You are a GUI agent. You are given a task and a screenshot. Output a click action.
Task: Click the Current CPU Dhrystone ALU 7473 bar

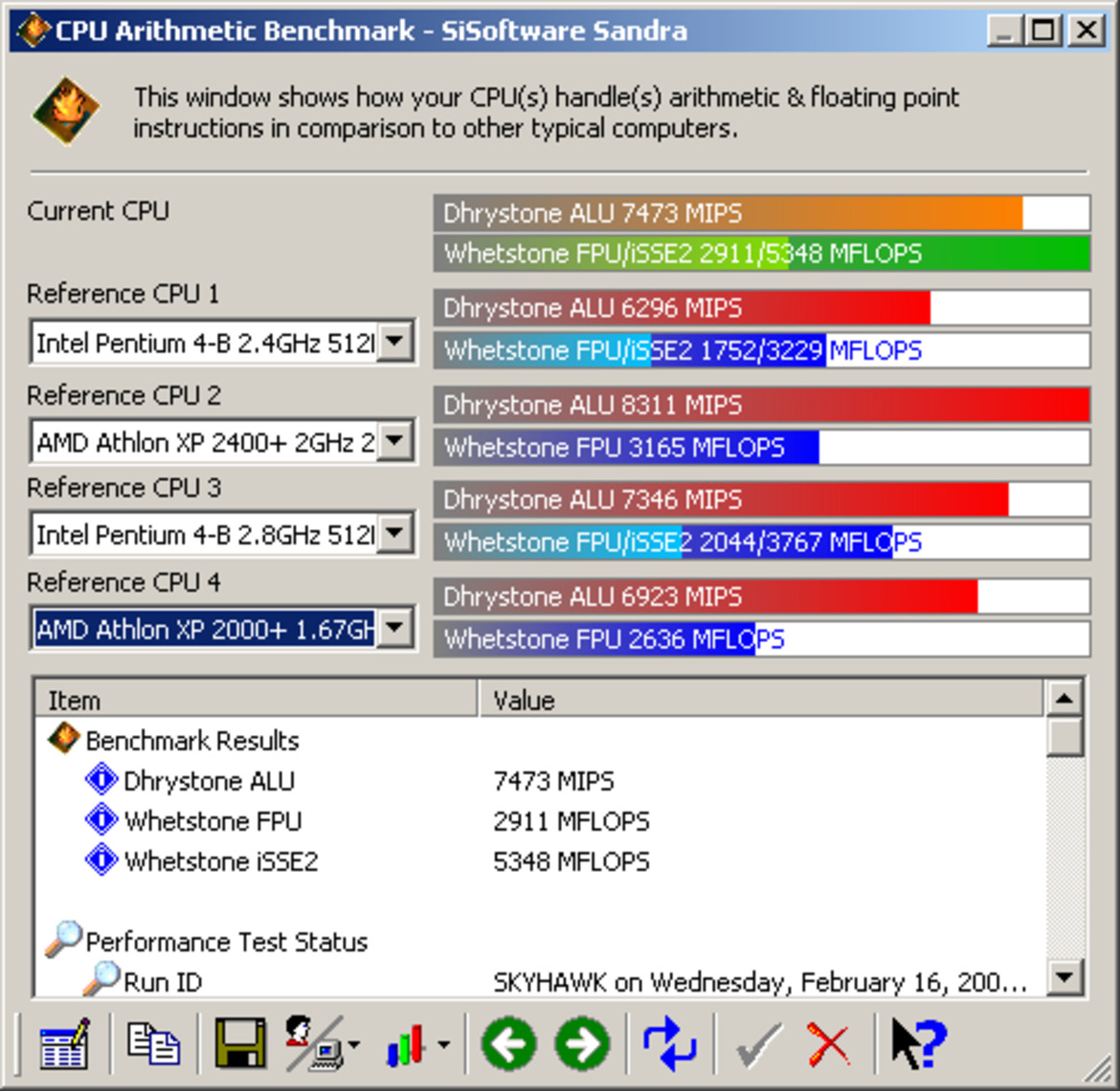click(x=761, y=212)
